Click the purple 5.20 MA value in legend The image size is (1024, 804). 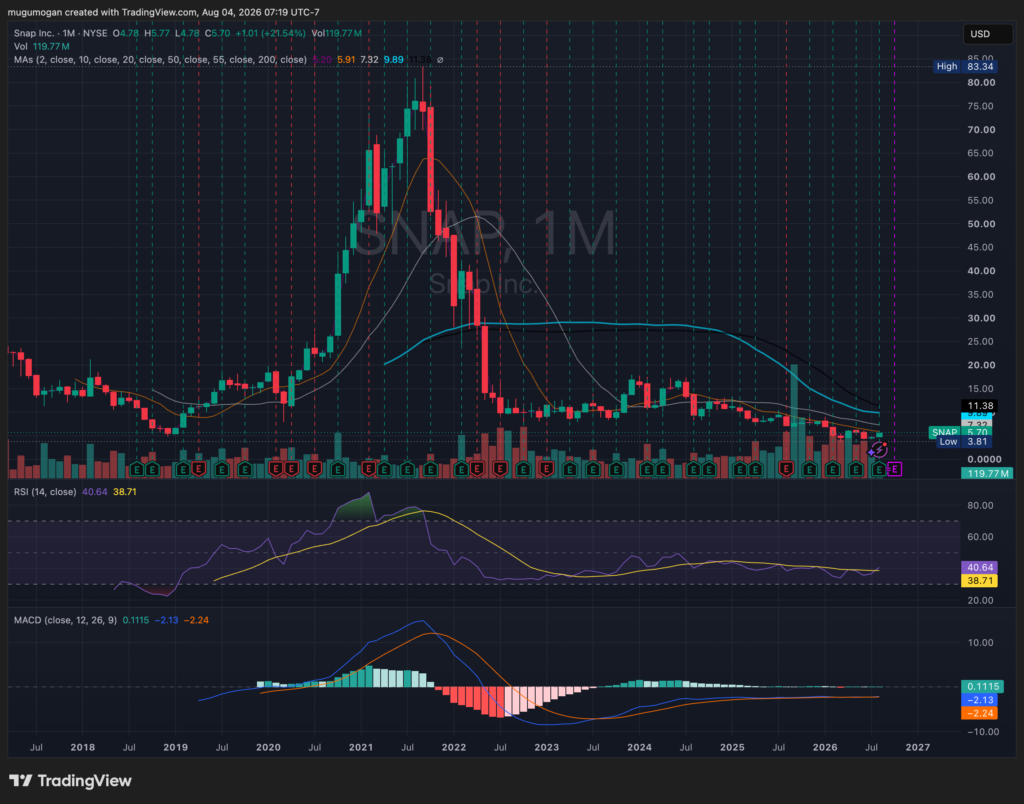click(322, 59)
